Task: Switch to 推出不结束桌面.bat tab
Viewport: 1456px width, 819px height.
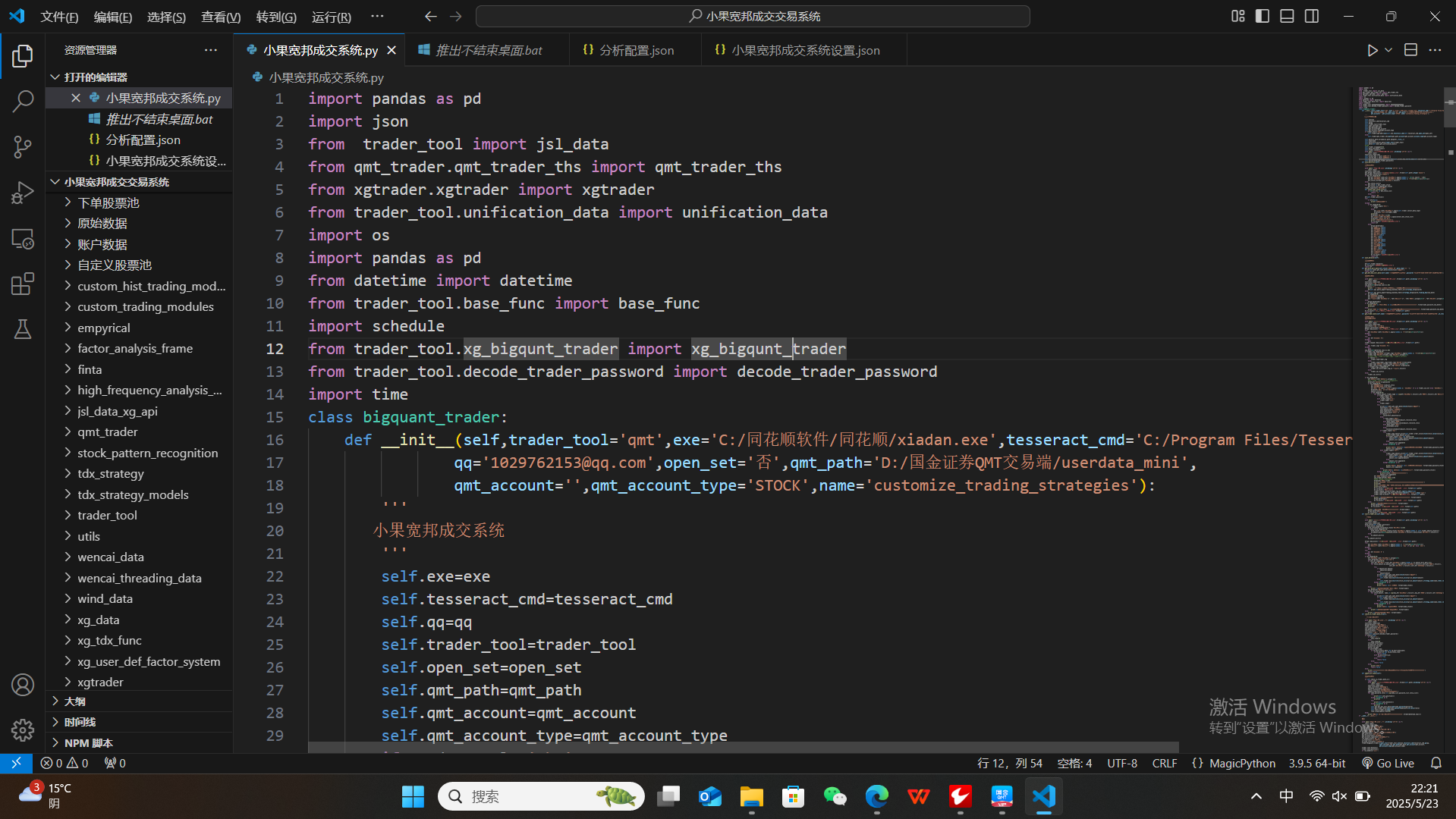Action: click(x=487, y=50)
